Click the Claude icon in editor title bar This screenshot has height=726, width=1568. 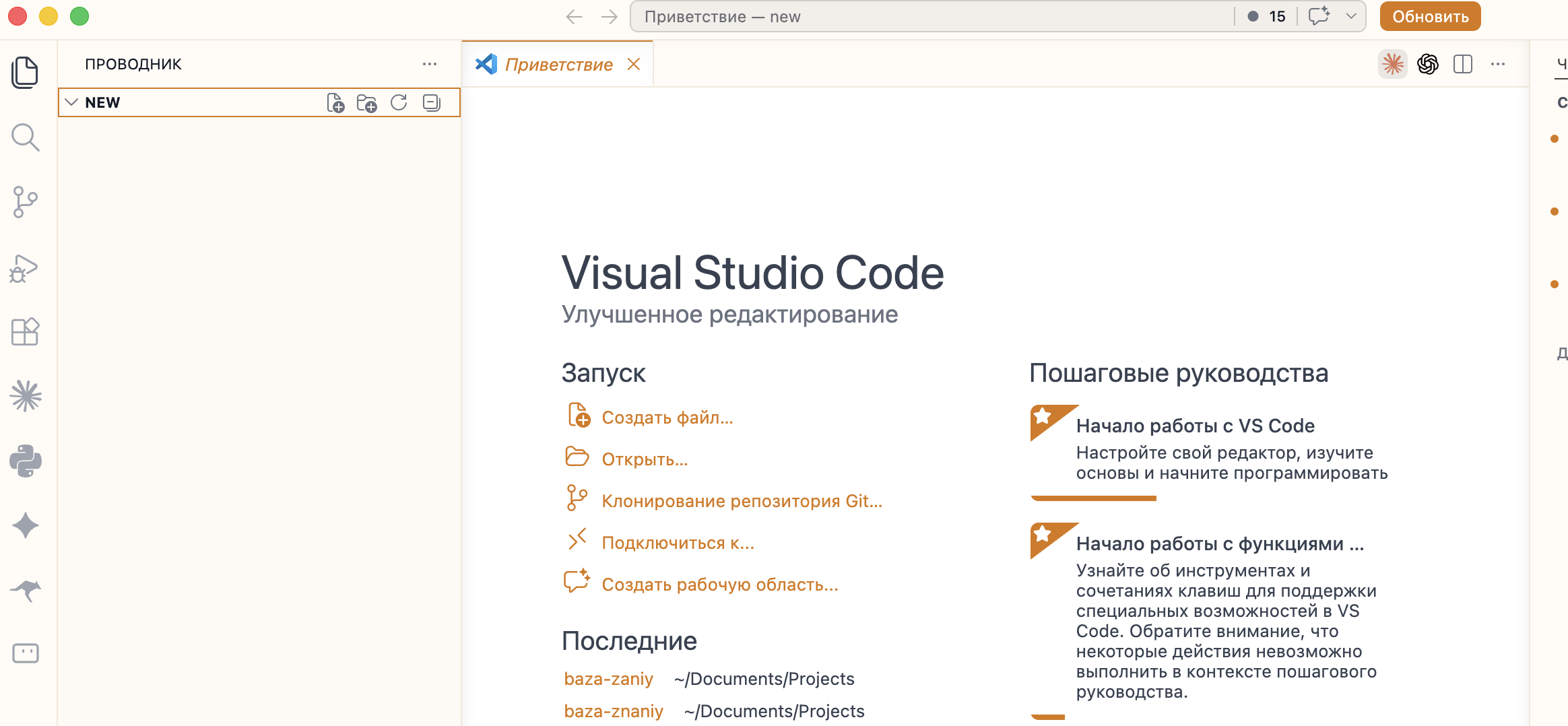1393,64
